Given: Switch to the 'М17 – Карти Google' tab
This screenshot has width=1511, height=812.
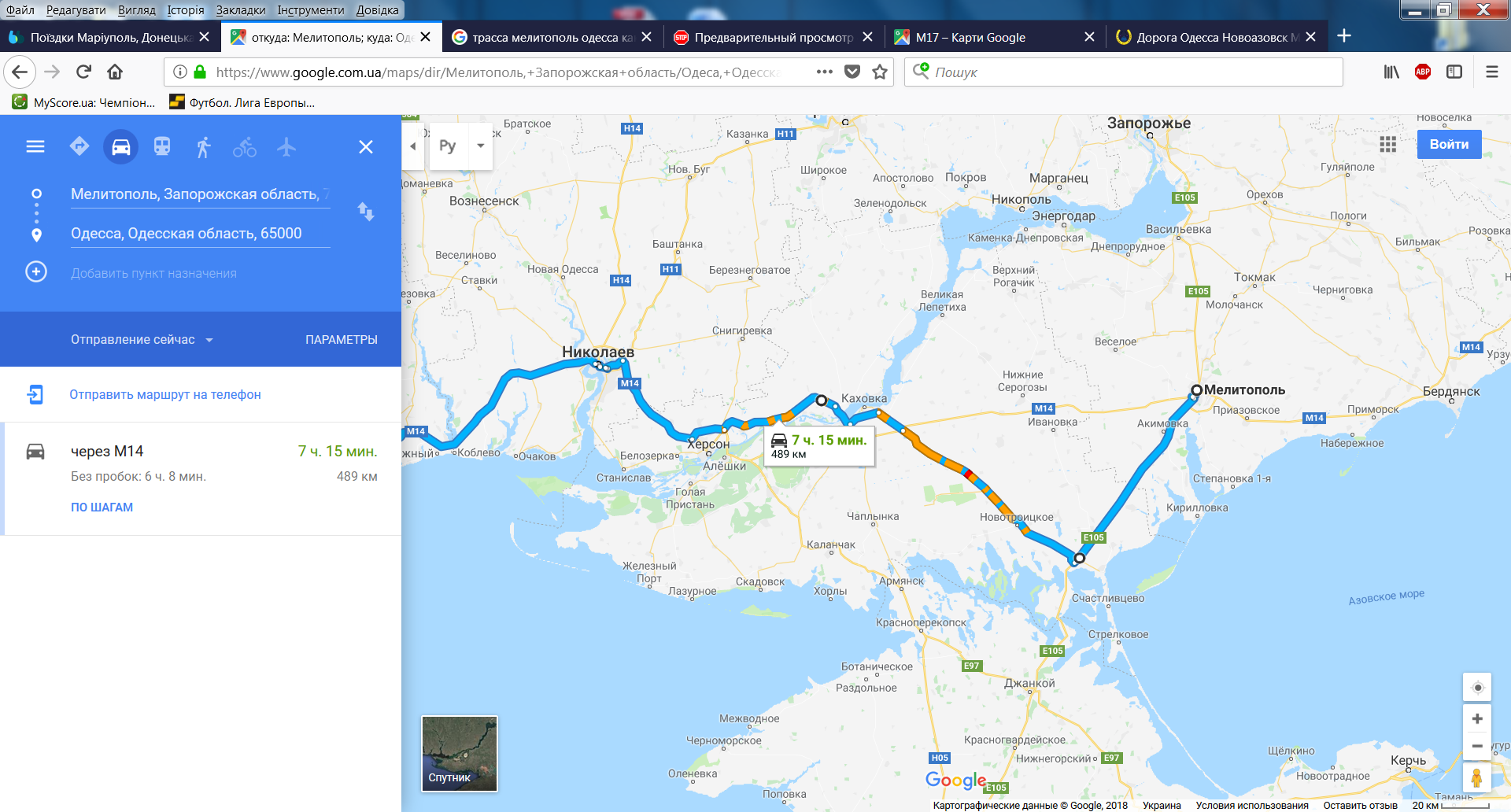Looking at the screenshot, I should point(994,37).
